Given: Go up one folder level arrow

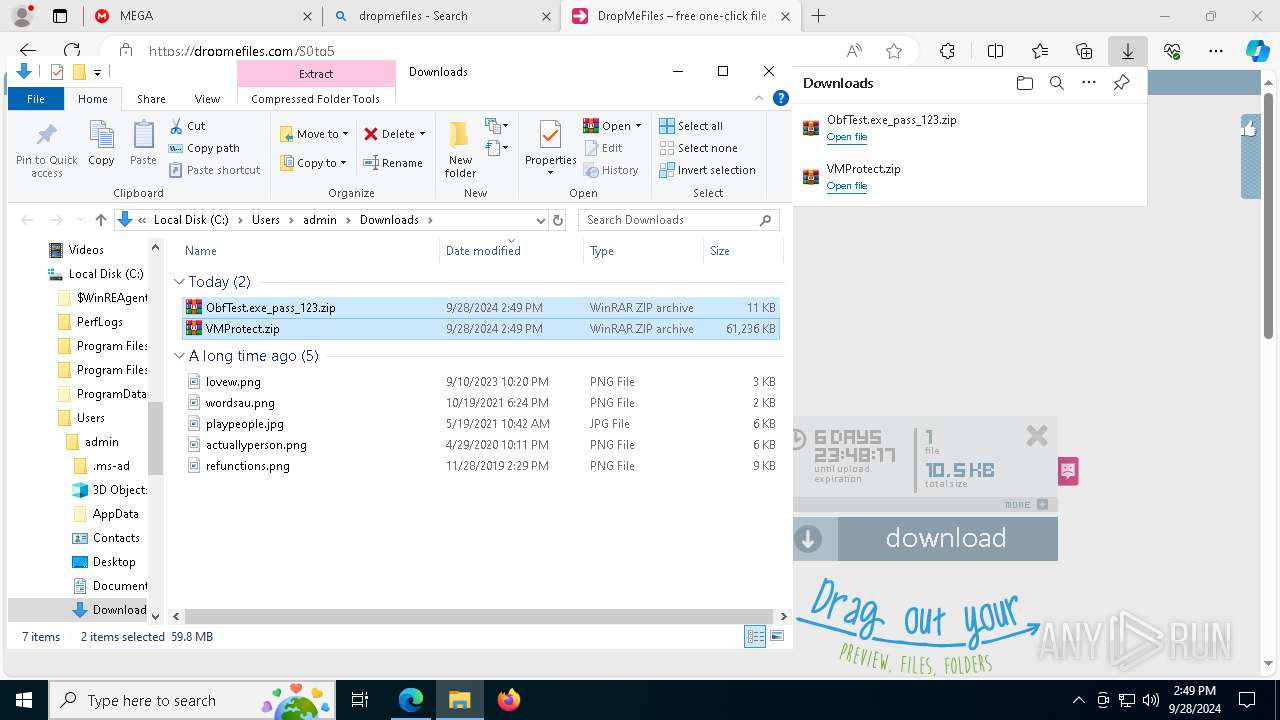Looking at the screenshot, I should pyautogui.click(x=100, y=220).
